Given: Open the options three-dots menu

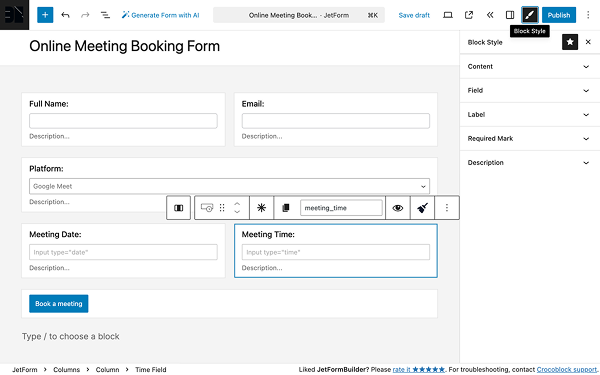Looking at the screenshot, I should pyautogui.click(x=588, y=15).
